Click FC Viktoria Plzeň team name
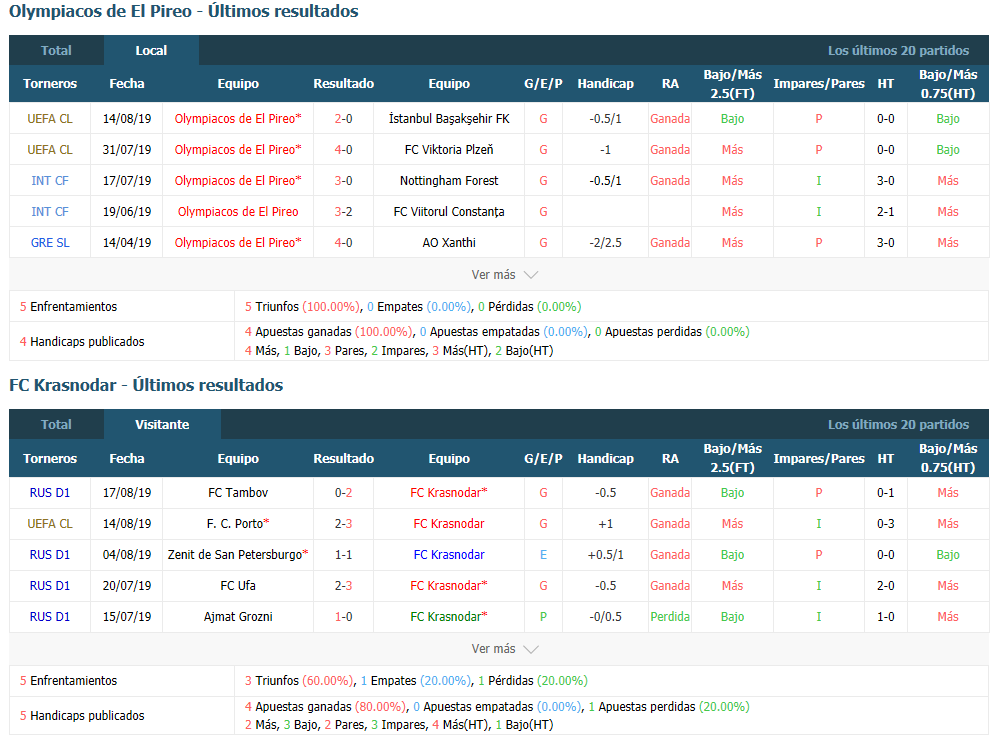Viewport: 1006px width, 739px height. 449,149
